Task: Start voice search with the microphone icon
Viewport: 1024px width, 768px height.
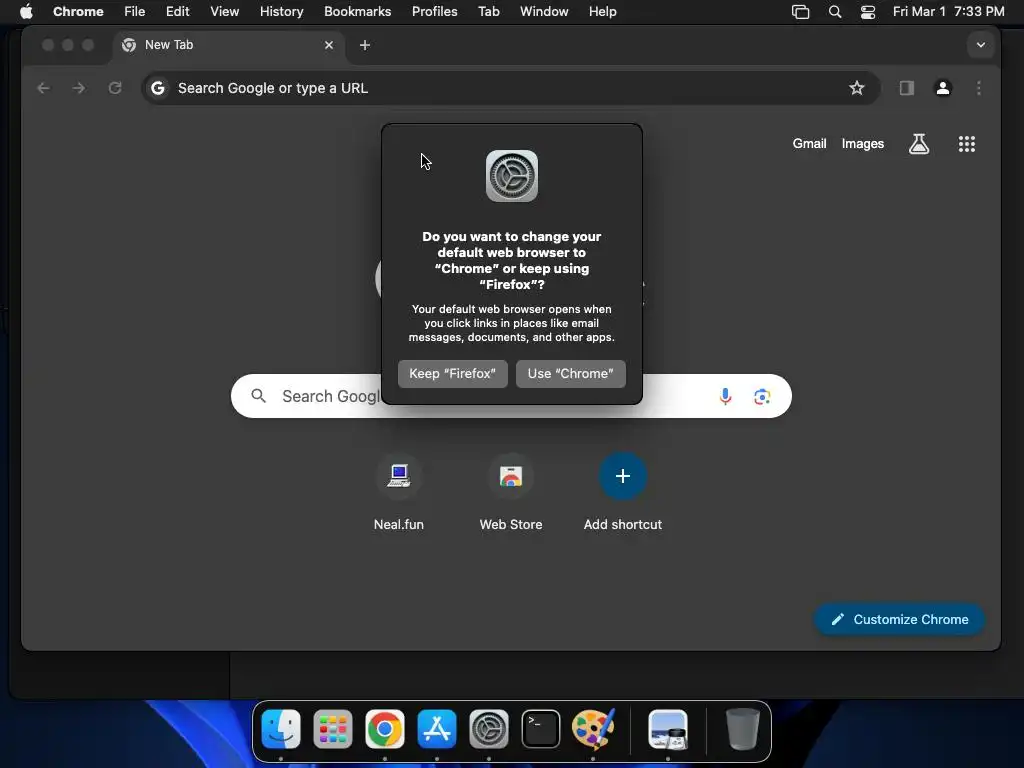Action: pos(725,396)
